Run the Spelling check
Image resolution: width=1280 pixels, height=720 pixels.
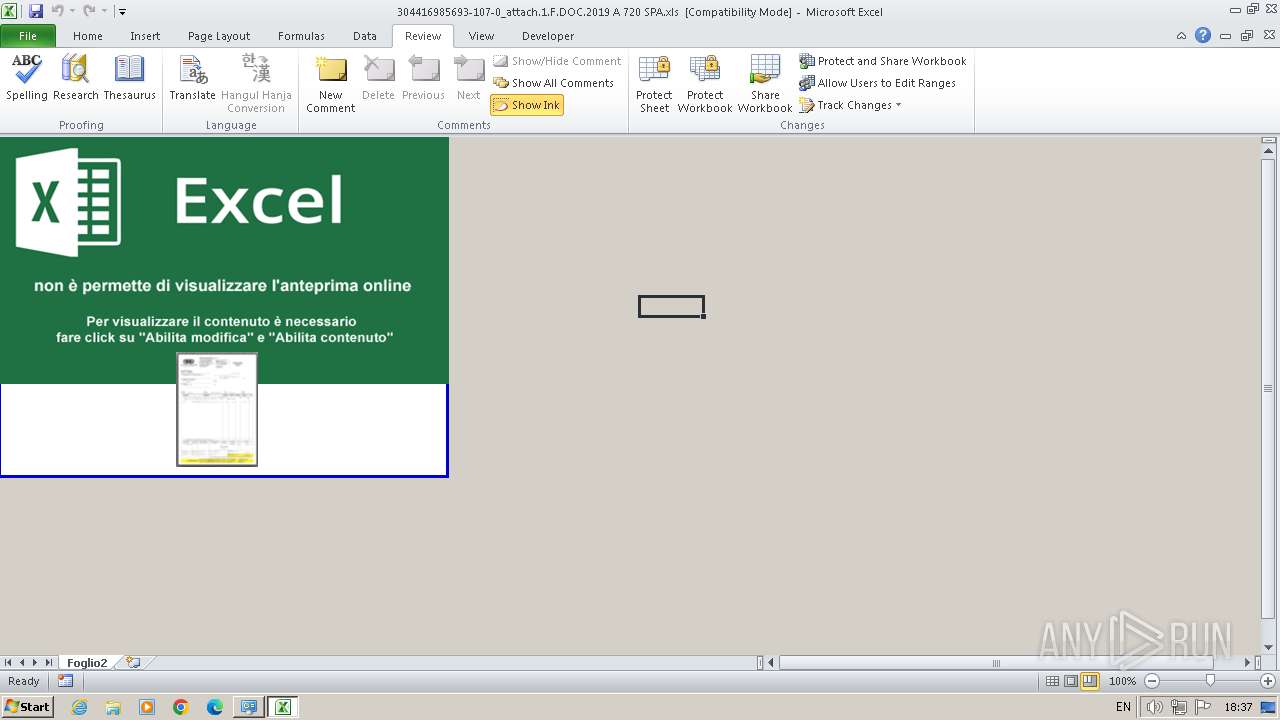point(27,78)
